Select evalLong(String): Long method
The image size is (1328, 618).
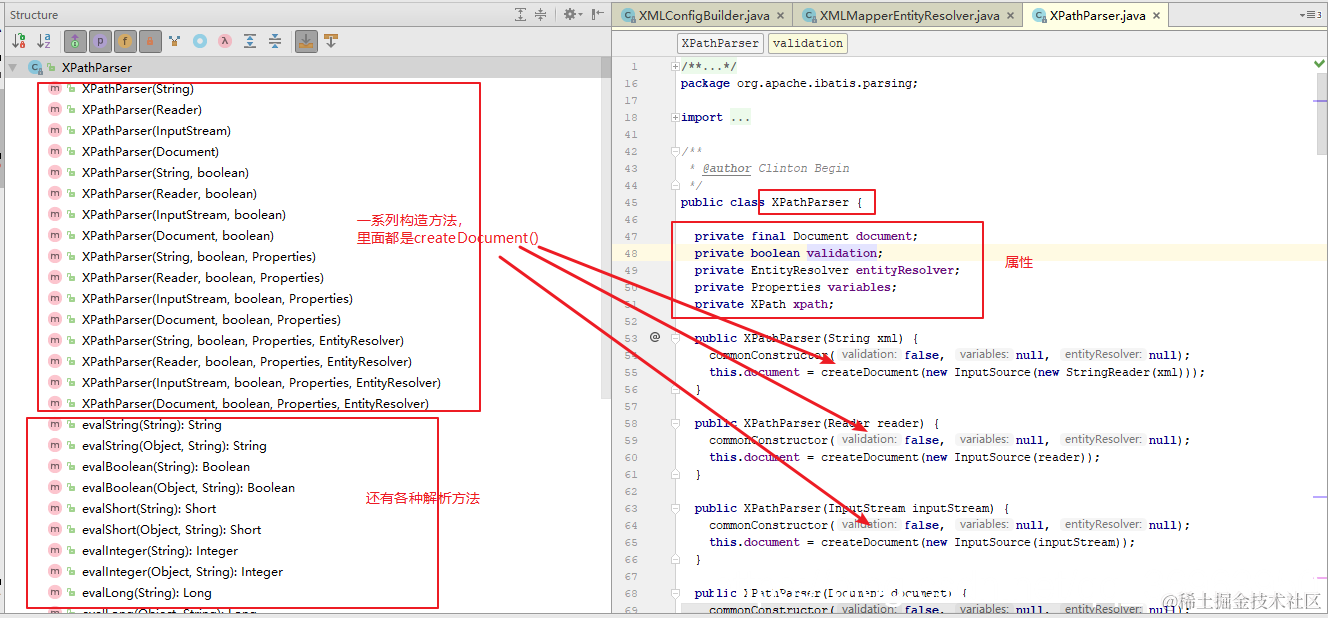[146, 593]
